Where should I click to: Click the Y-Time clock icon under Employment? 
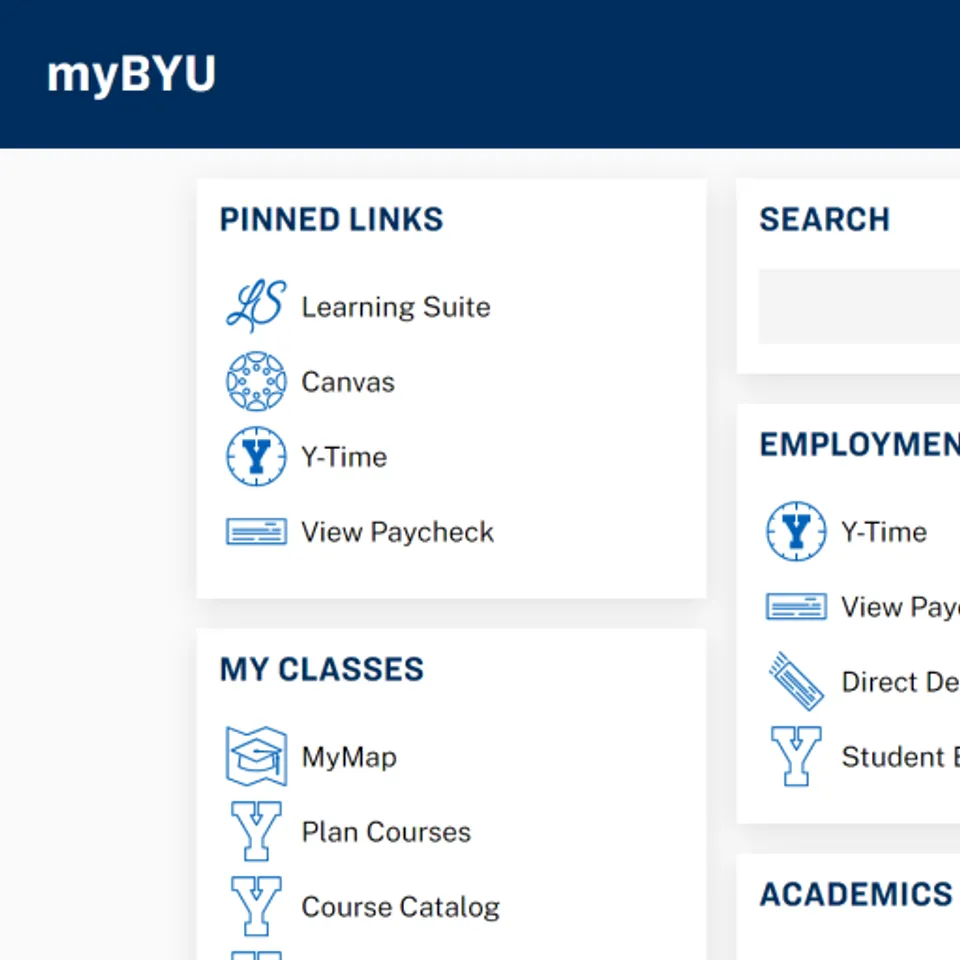[796, 531]
